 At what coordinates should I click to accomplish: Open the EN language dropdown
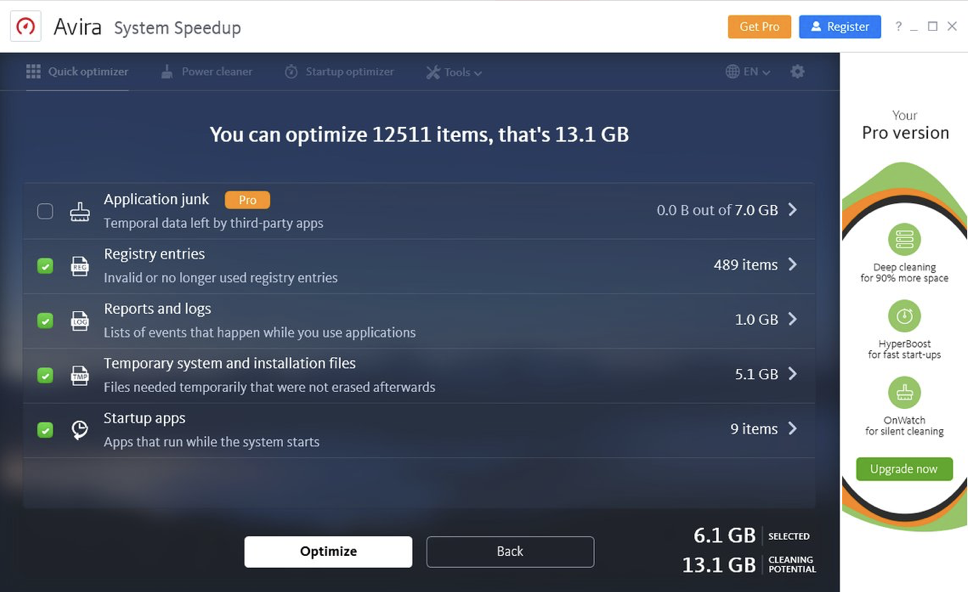point(748,72)
